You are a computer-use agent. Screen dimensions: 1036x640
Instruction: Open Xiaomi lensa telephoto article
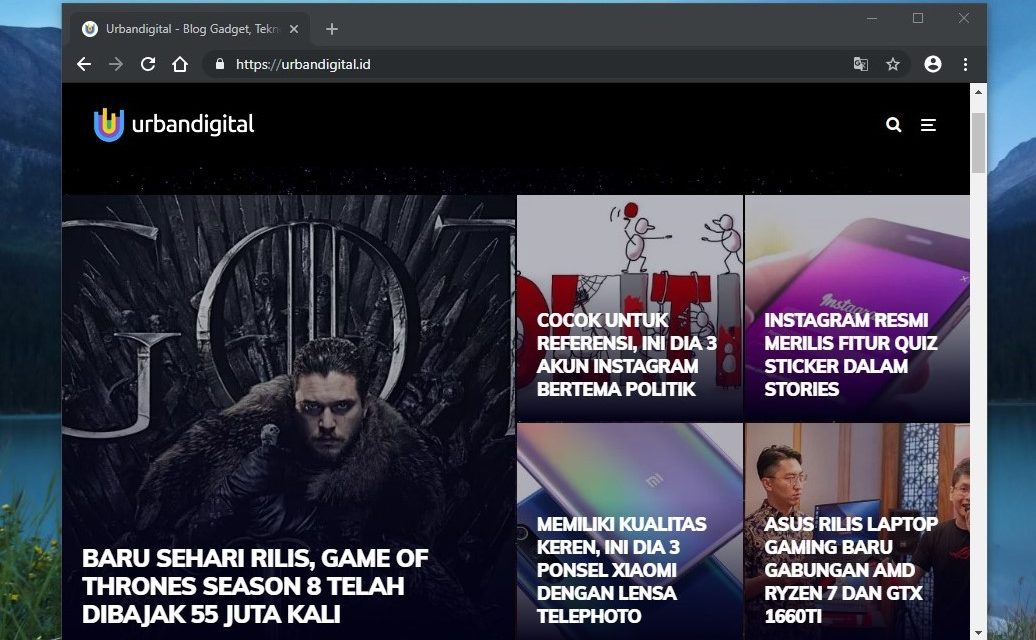click(621, 570)
